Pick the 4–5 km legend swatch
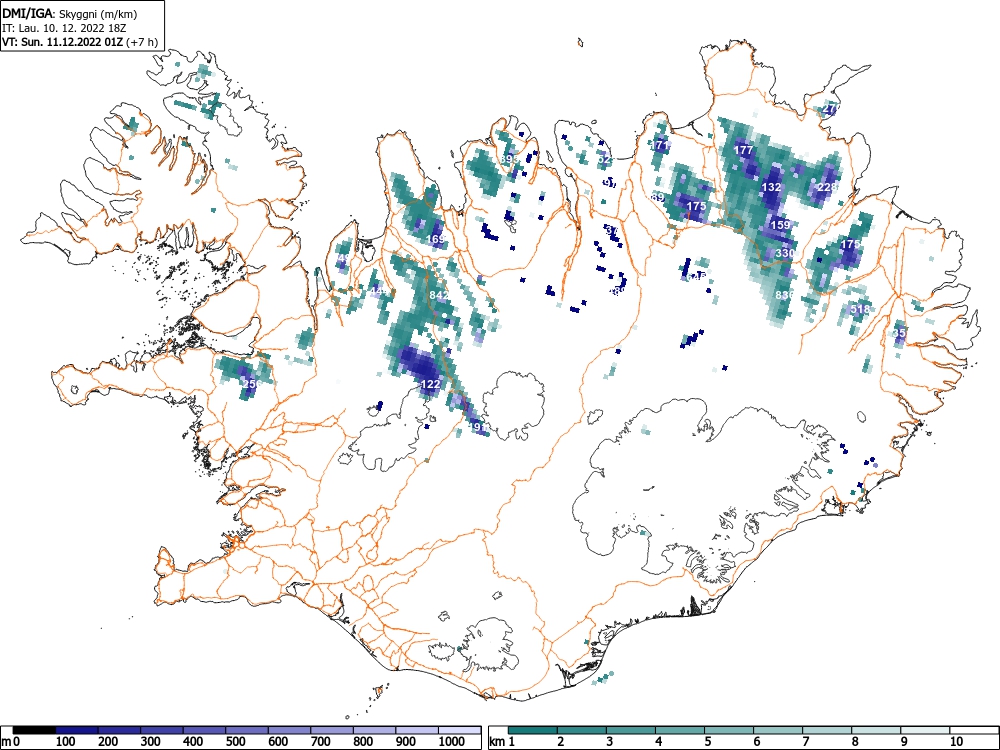The width and height of the screenshot is (1000, 750). click(x=680, y=730)
